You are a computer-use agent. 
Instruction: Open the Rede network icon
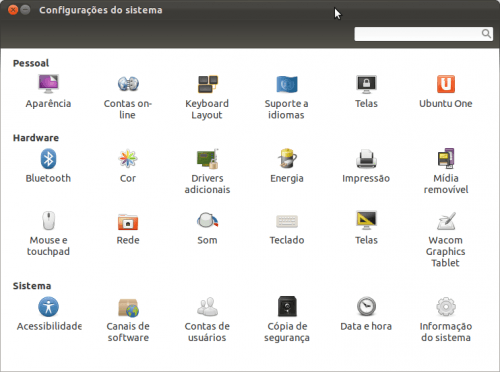click(128, 222)
